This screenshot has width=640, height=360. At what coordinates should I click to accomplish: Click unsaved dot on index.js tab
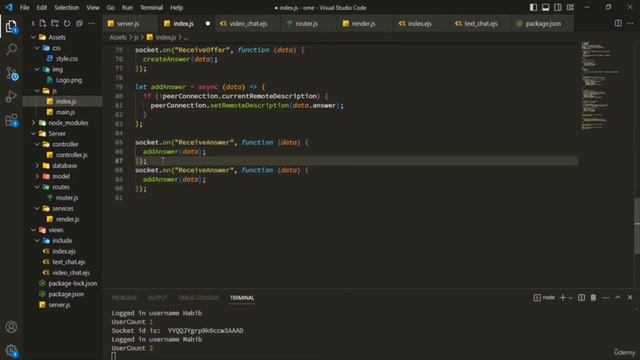point(208,24)
